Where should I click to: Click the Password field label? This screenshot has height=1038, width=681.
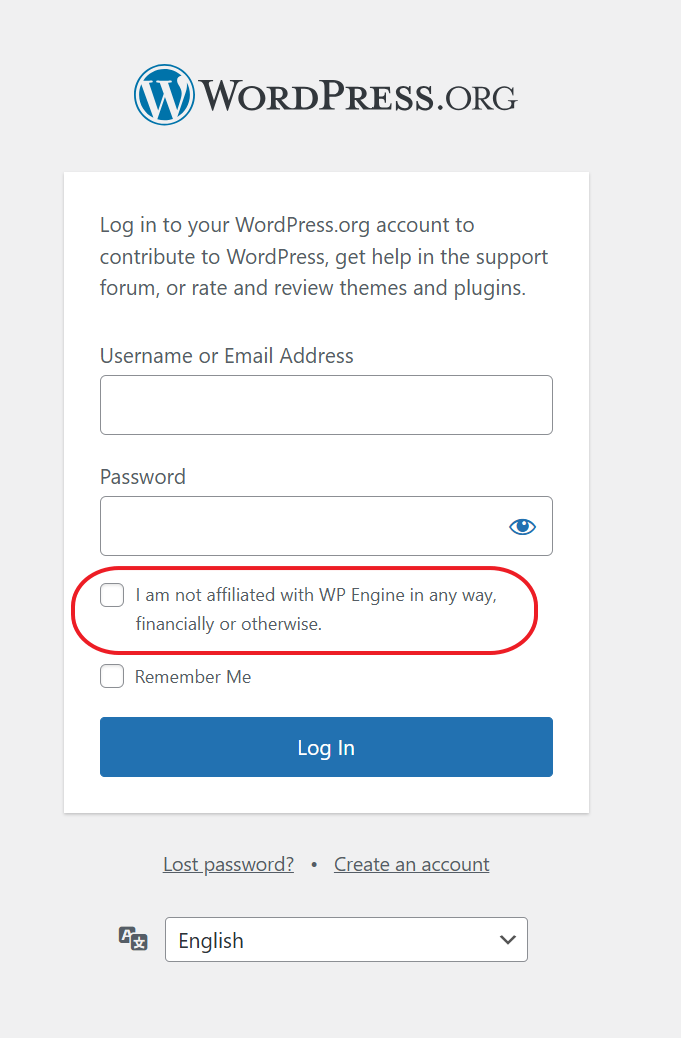pos(143,477)
